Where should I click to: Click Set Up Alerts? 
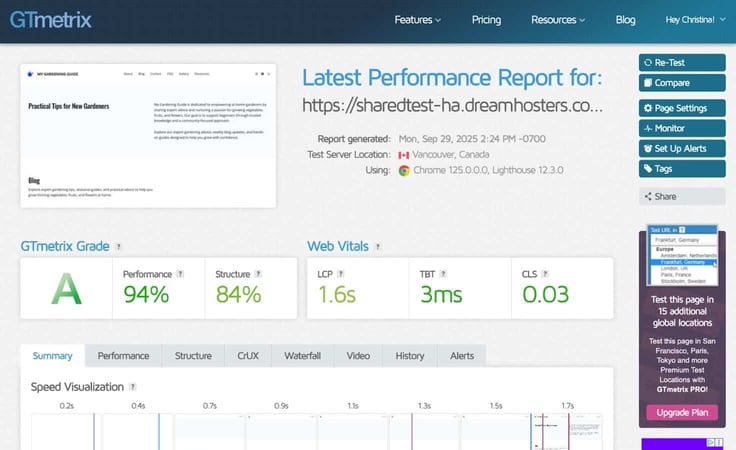[682, 148]
